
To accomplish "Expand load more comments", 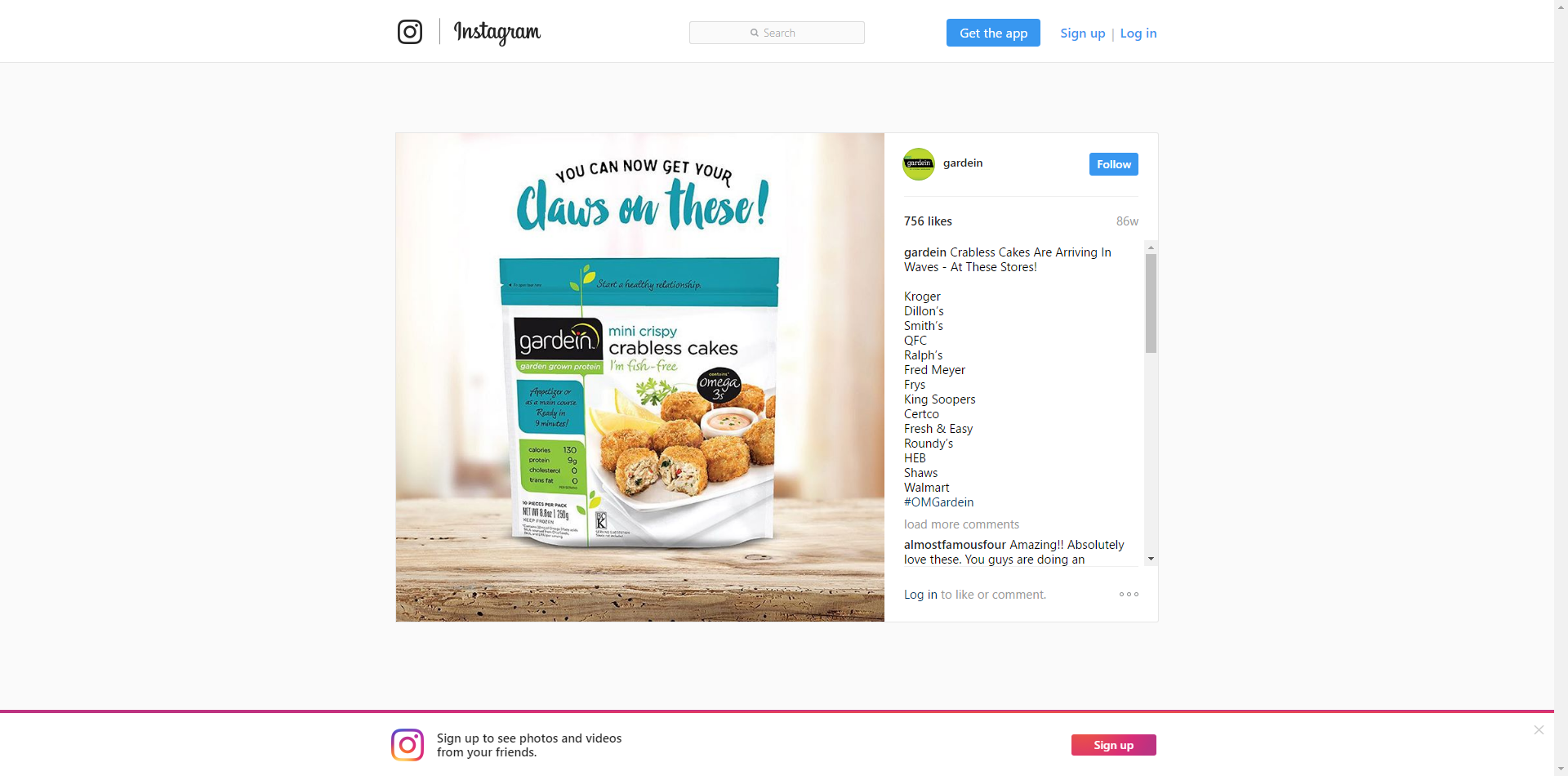I will [961, 524].
